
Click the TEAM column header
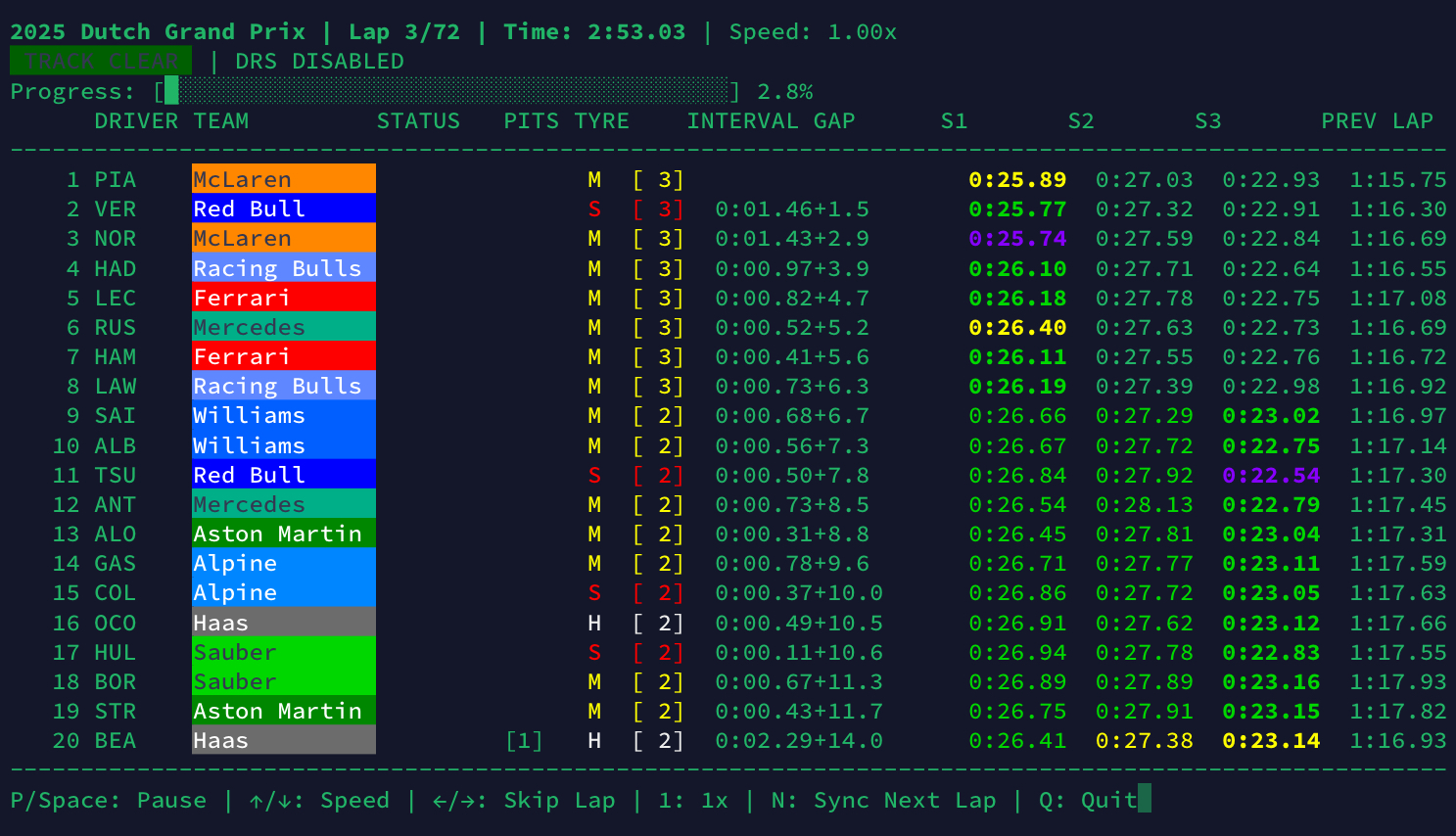[220, 120]
